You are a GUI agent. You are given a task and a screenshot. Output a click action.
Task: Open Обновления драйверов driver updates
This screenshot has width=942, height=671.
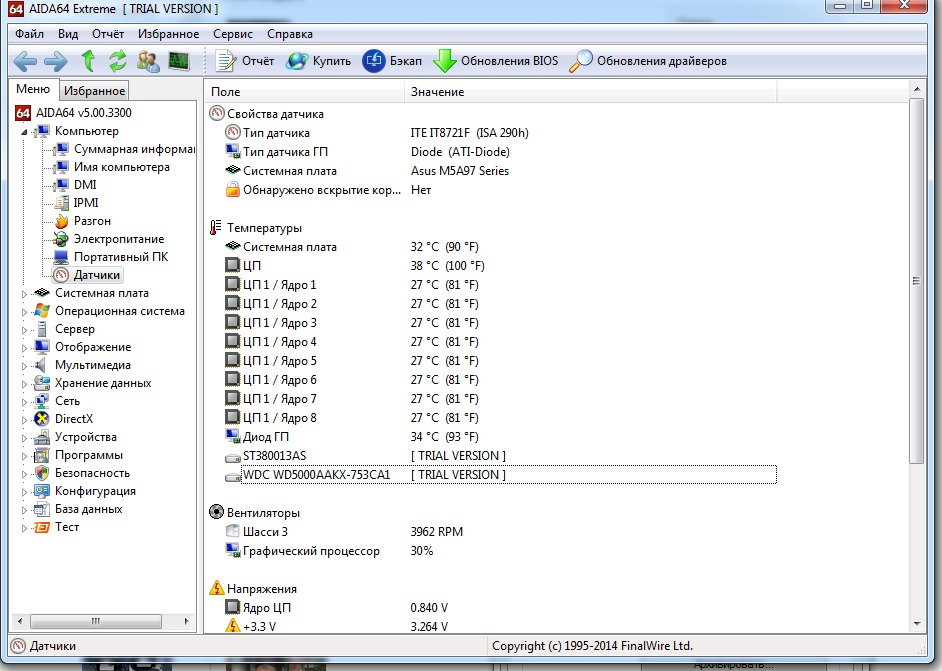click(648, 61)
